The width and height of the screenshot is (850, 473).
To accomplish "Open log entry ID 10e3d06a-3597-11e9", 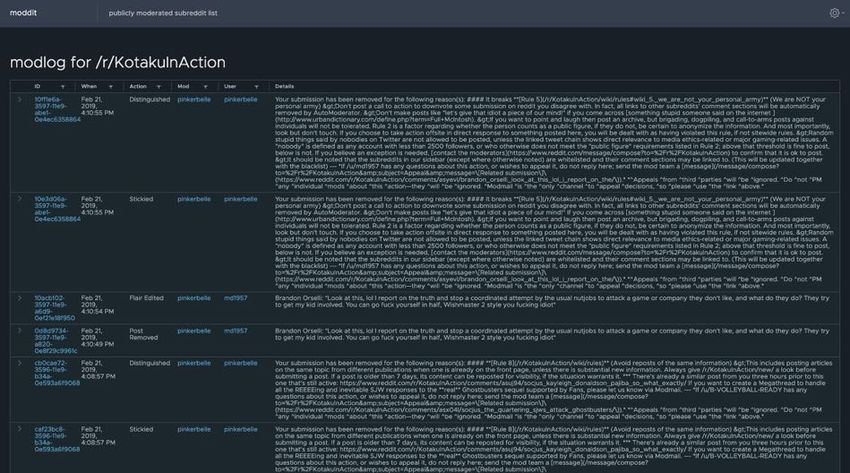I will pyautogui.click(x=57, y=209).
